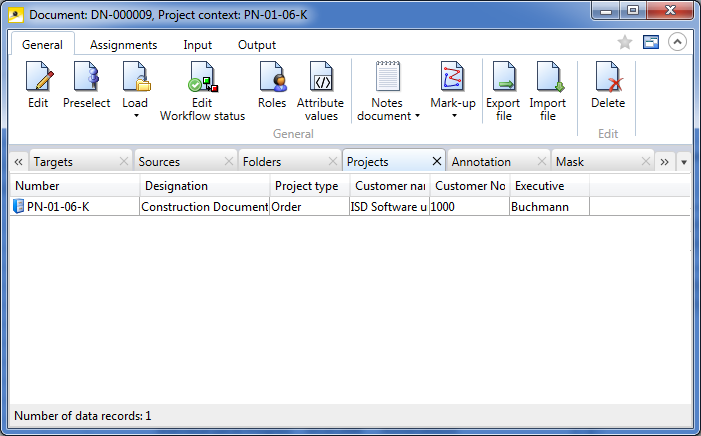Image resolution: width=701 pixels, height=436 pixels.
Task: Select the PN-01-06-K number cell
Action: pyautogui.click(x=75, y=207)
